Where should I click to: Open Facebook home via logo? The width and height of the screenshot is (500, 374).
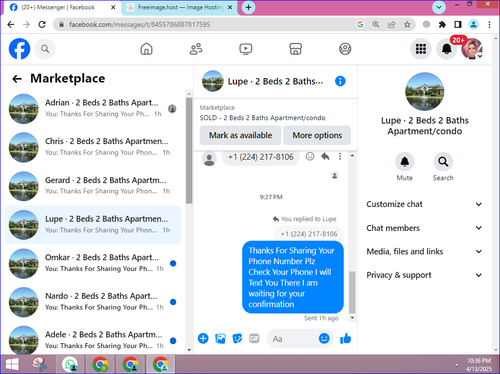coord(19,49)
